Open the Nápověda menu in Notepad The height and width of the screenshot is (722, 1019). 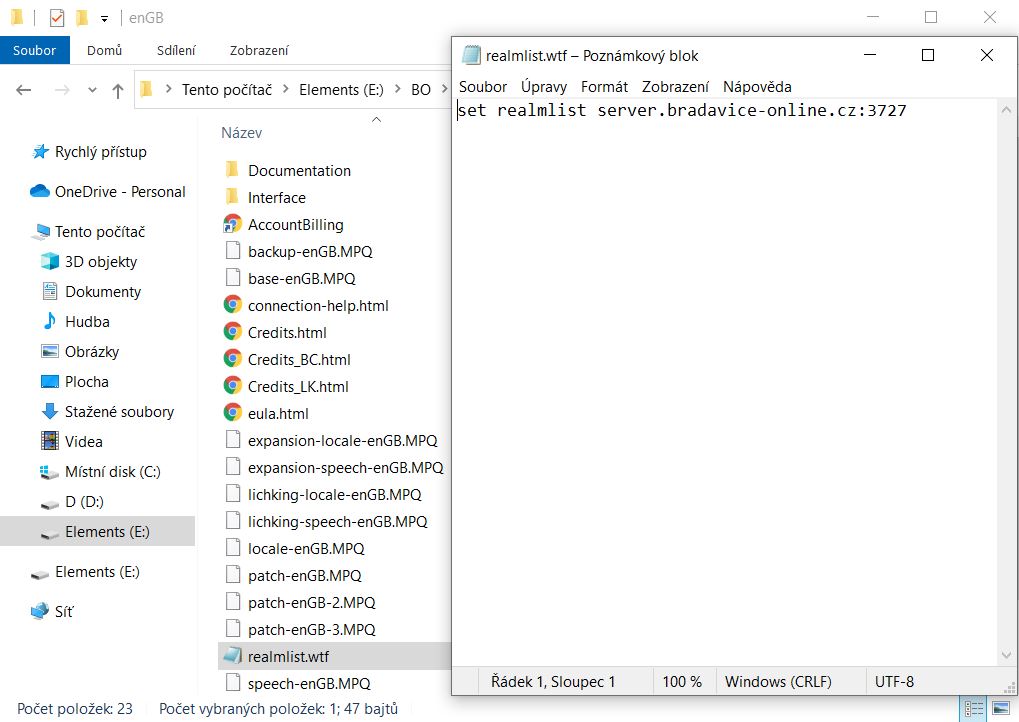(x=757, y=87)
